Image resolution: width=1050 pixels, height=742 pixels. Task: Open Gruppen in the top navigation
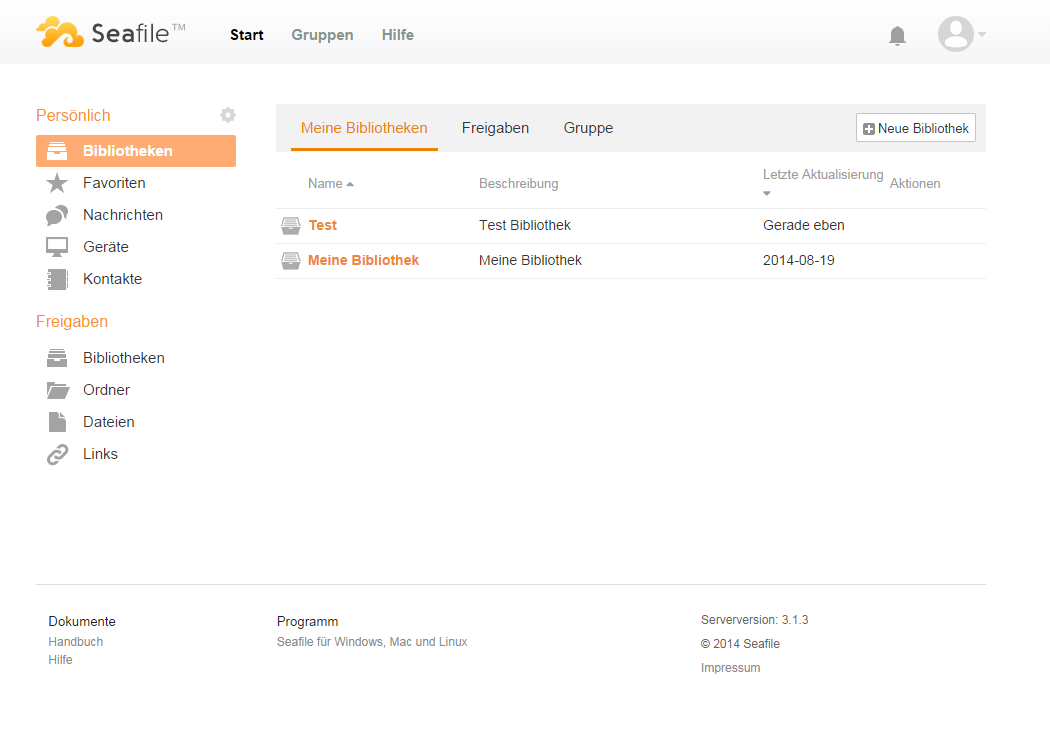322,35
